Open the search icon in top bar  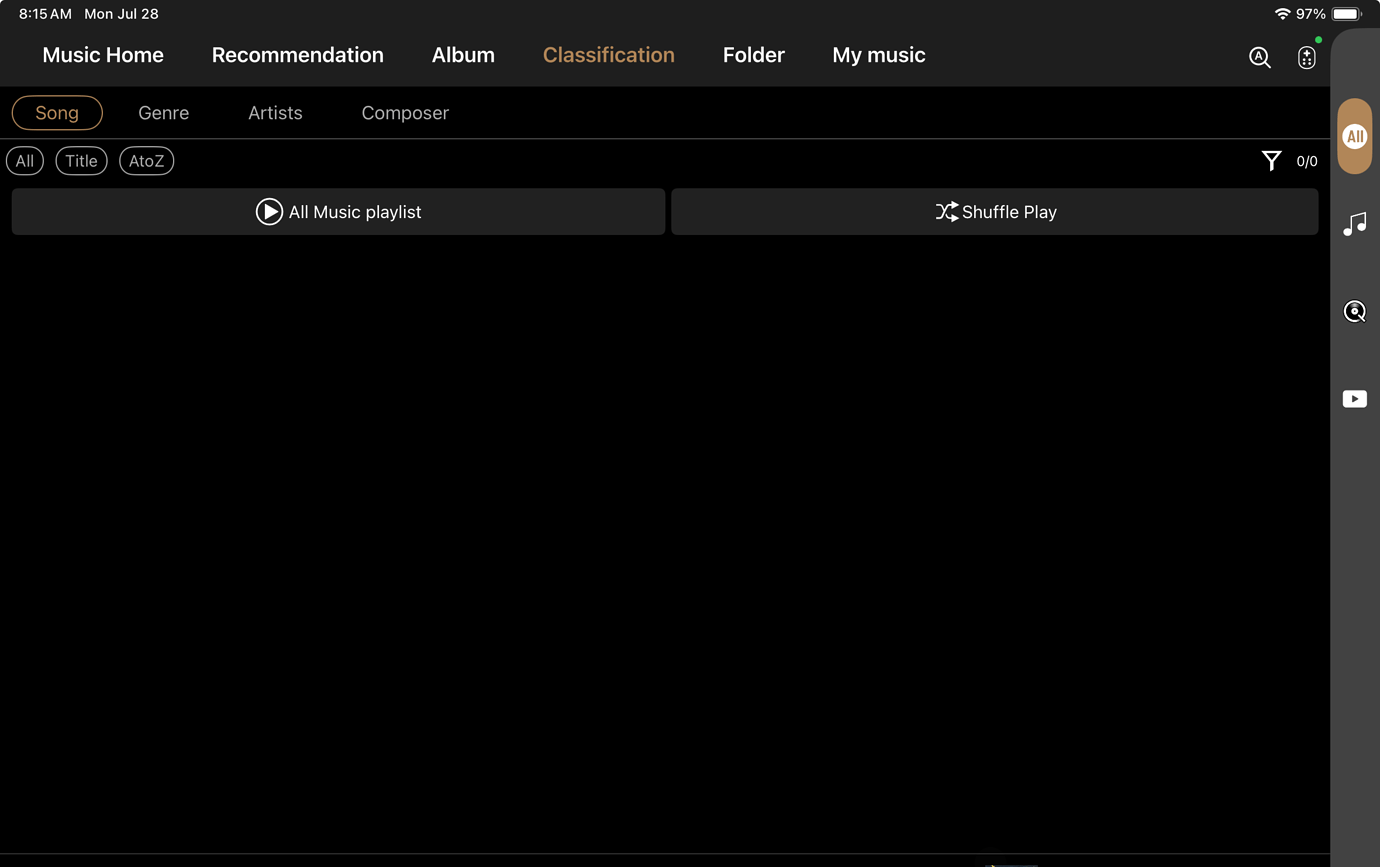point(1260,58)
